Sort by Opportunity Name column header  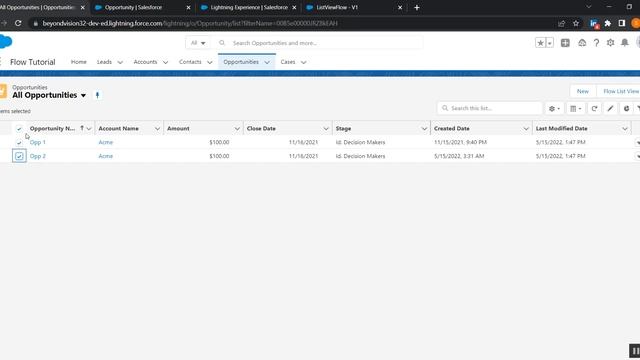click(x=52, y=129)
